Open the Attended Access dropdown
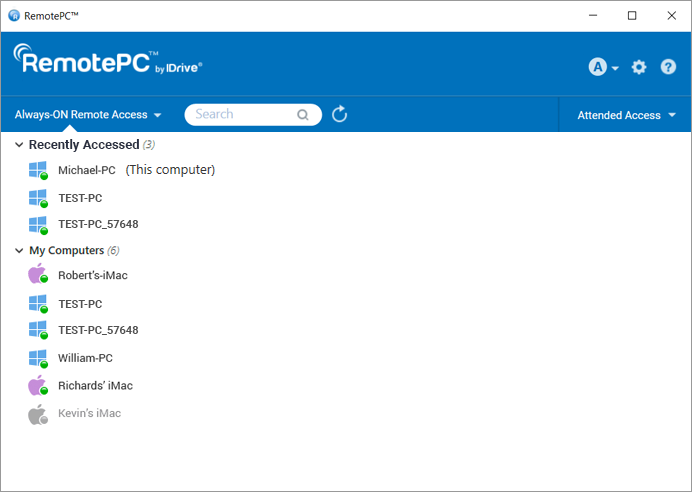This screenshot has width=692, height=492. pyautogui.click(x=626, y=115)
